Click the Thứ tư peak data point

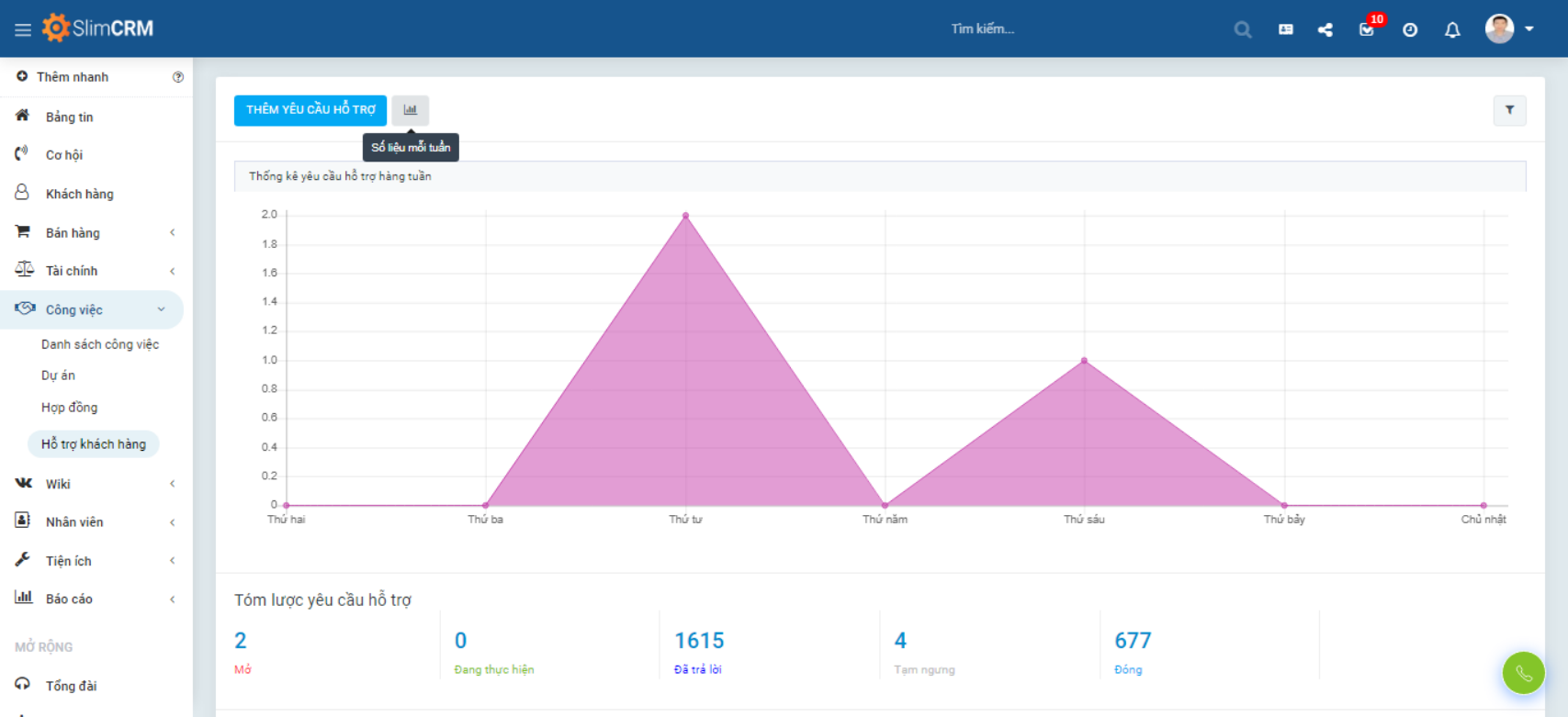click(685, 216)
